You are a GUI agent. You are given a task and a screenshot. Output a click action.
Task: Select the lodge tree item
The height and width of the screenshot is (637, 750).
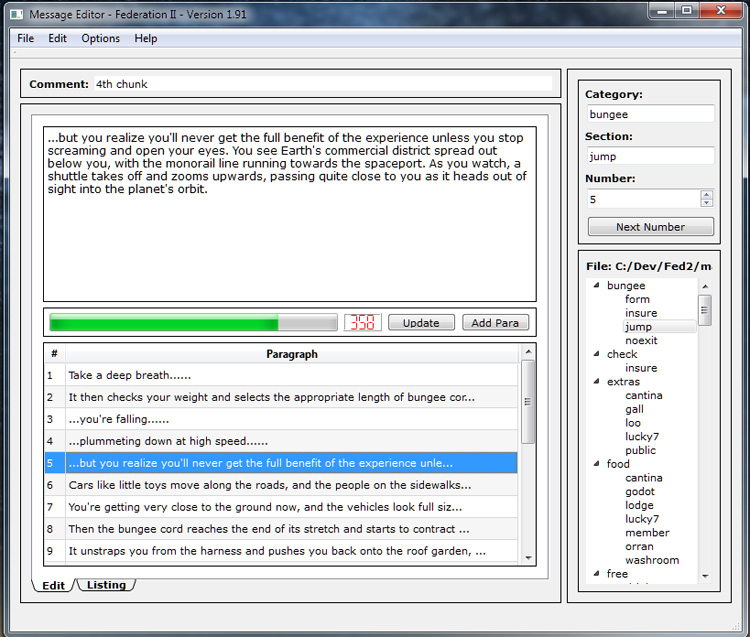pos(639,505)
